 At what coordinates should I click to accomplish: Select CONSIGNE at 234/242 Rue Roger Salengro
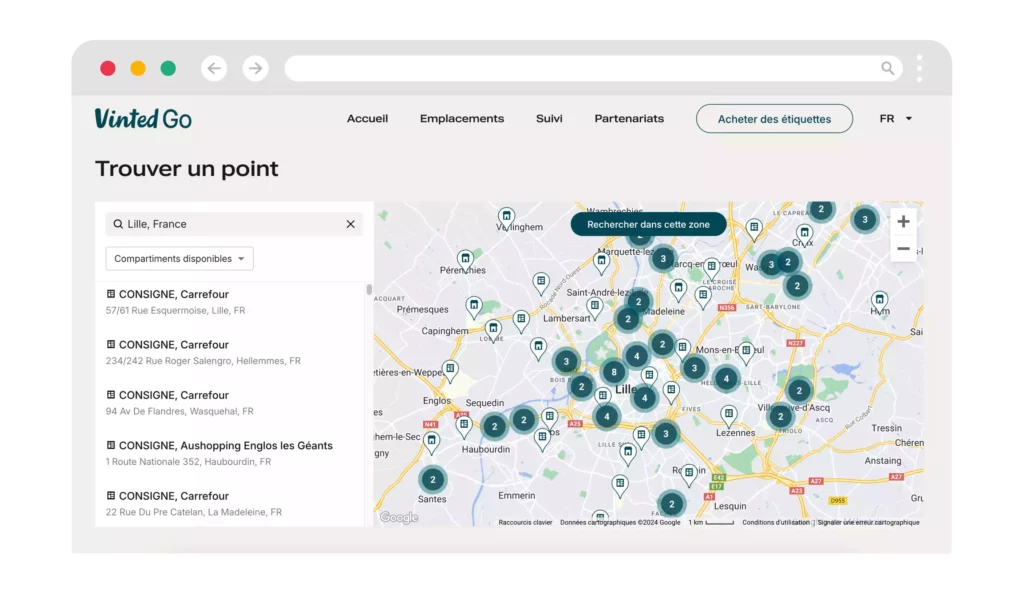click(x=230, y=352)
